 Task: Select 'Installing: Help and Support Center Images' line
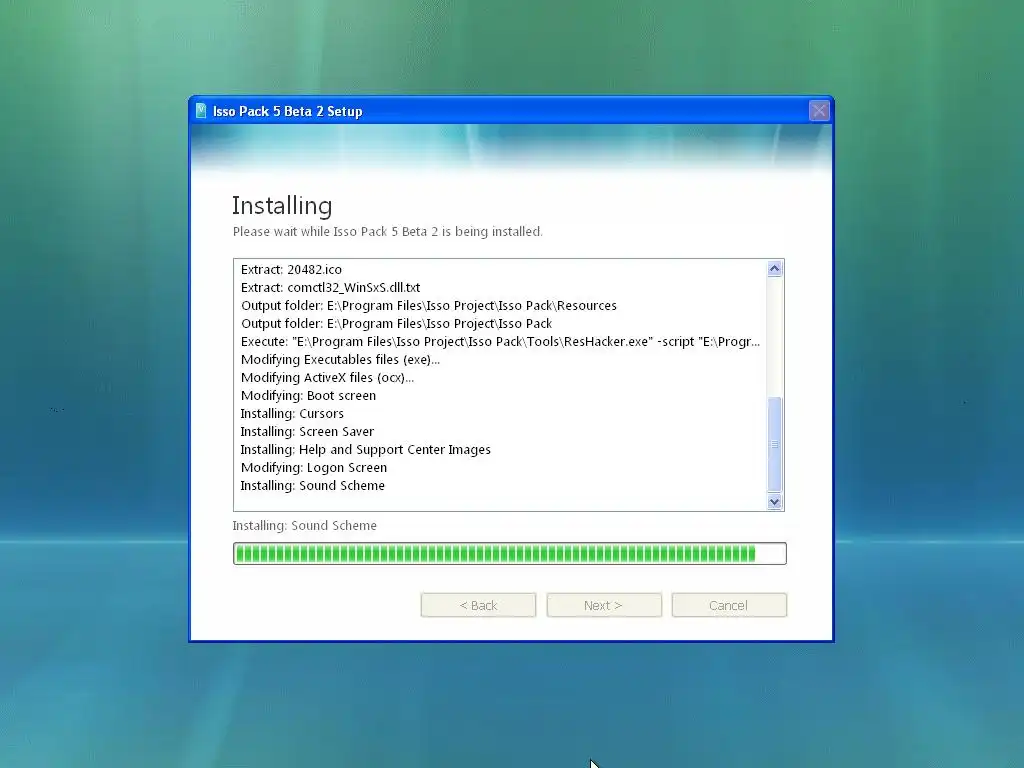[366, 449]
